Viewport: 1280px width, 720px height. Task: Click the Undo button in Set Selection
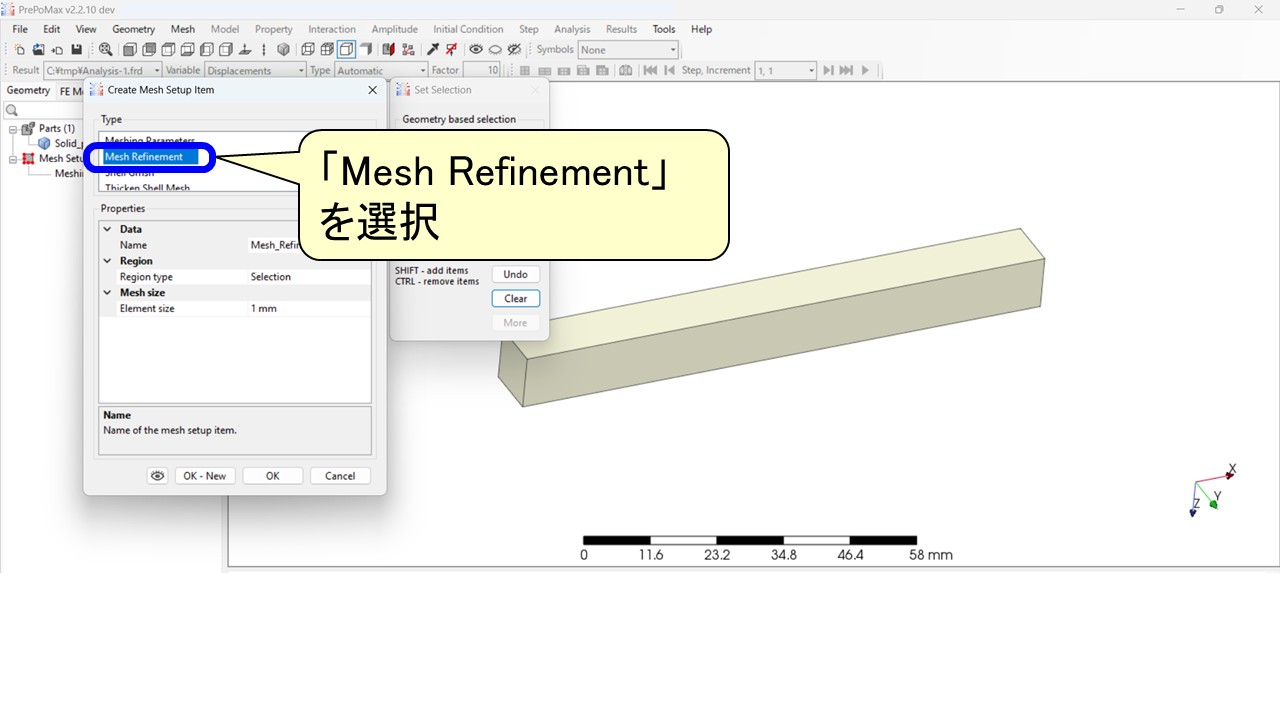click(x=516, y=274)
